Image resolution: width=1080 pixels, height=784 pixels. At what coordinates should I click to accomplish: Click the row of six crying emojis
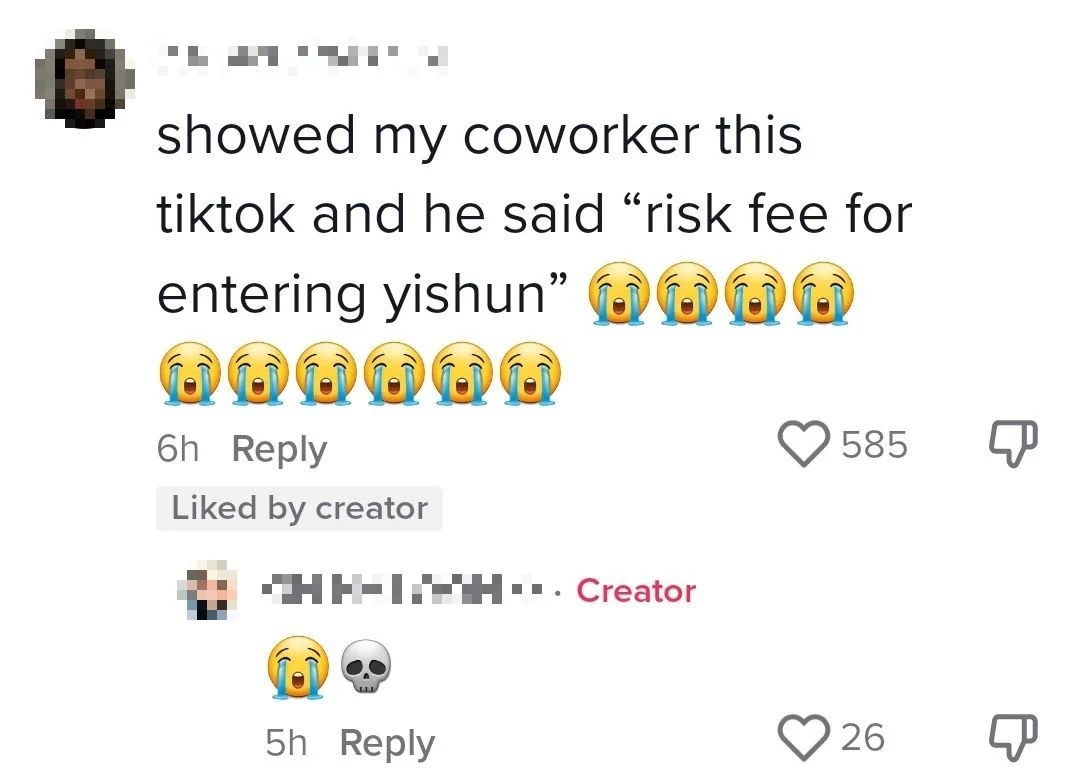[x=360, y=373]
